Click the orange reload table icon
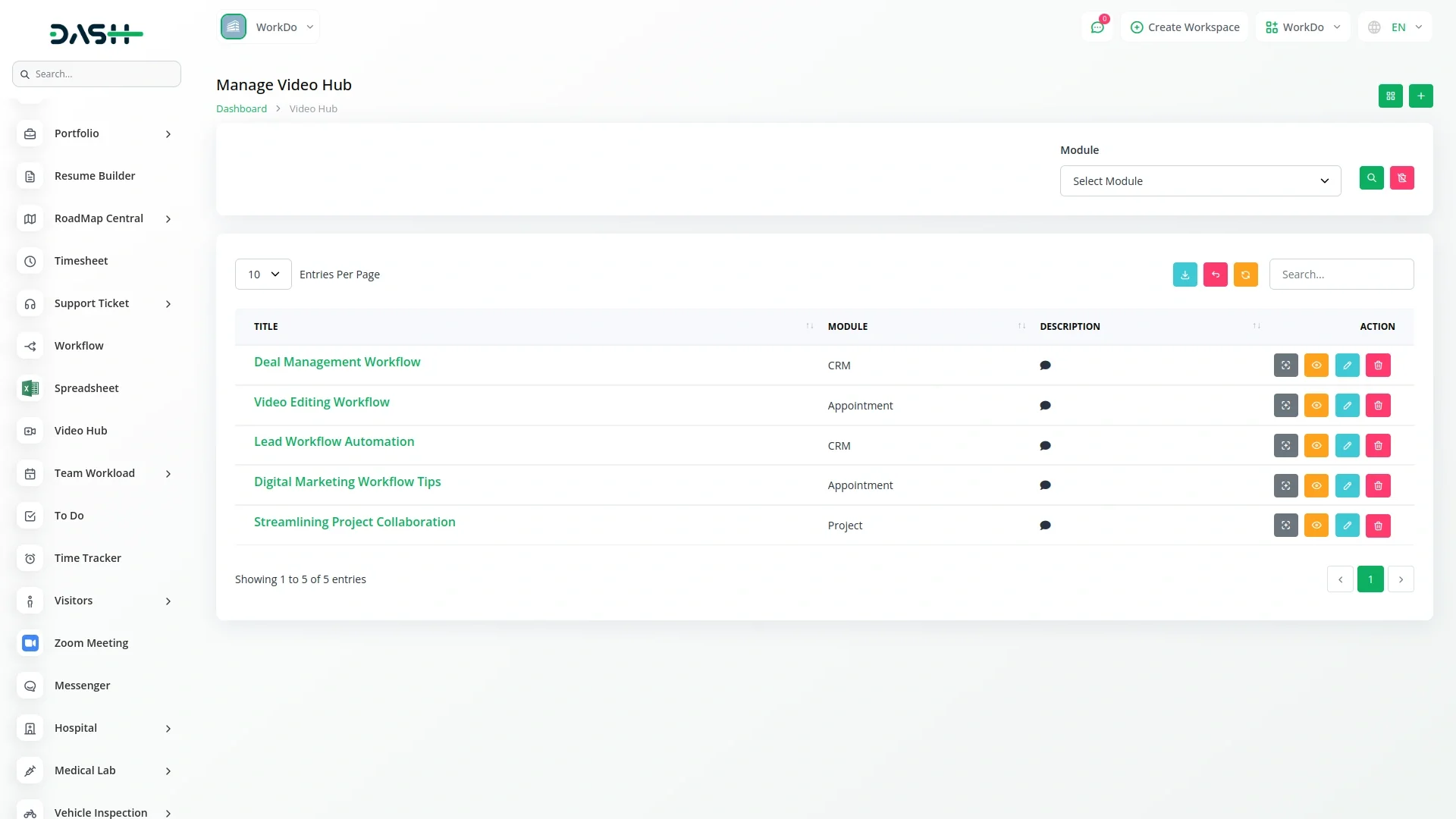 tap(1245, 275)
